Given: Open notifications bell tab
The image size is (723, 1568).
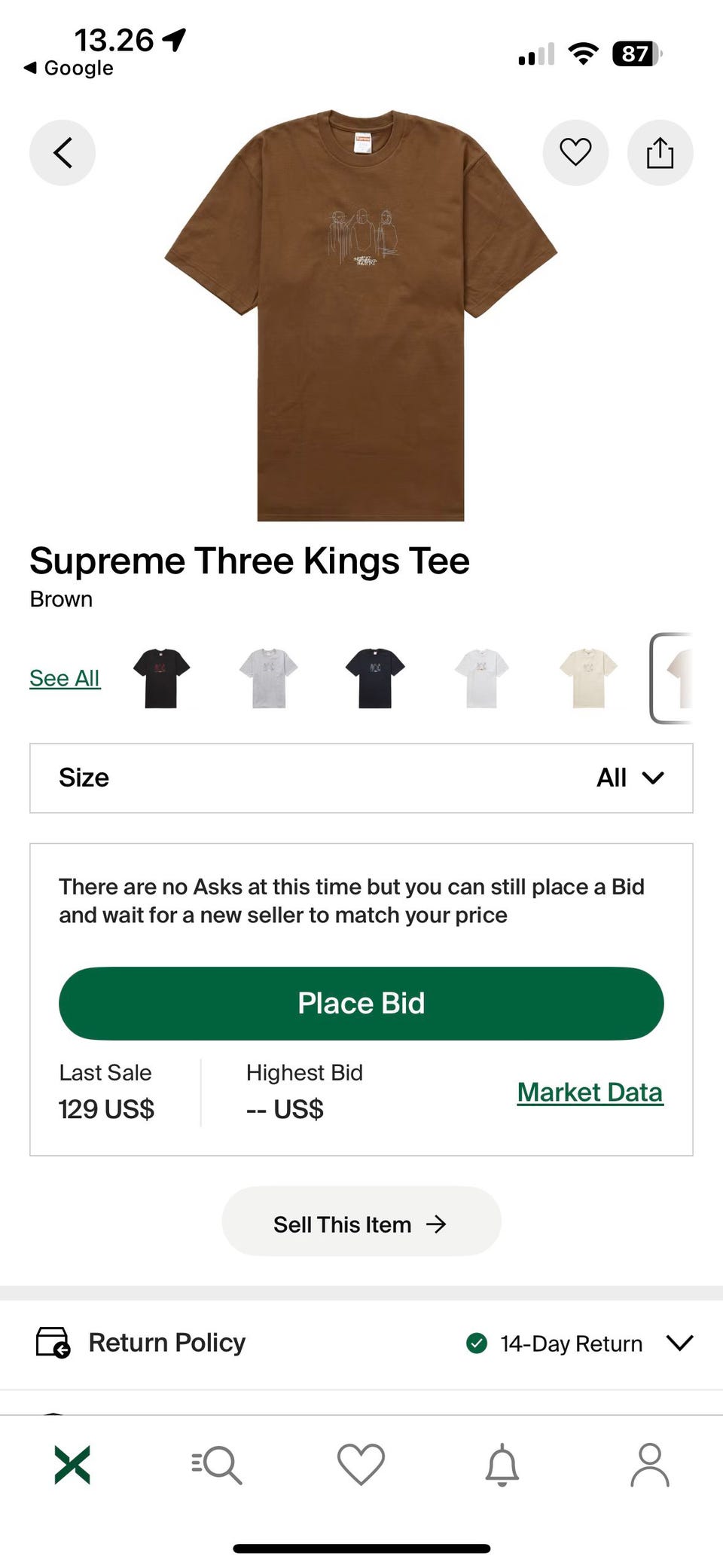Looking at the screenshot, I should pyautogui.click(x=502, y=1465).
